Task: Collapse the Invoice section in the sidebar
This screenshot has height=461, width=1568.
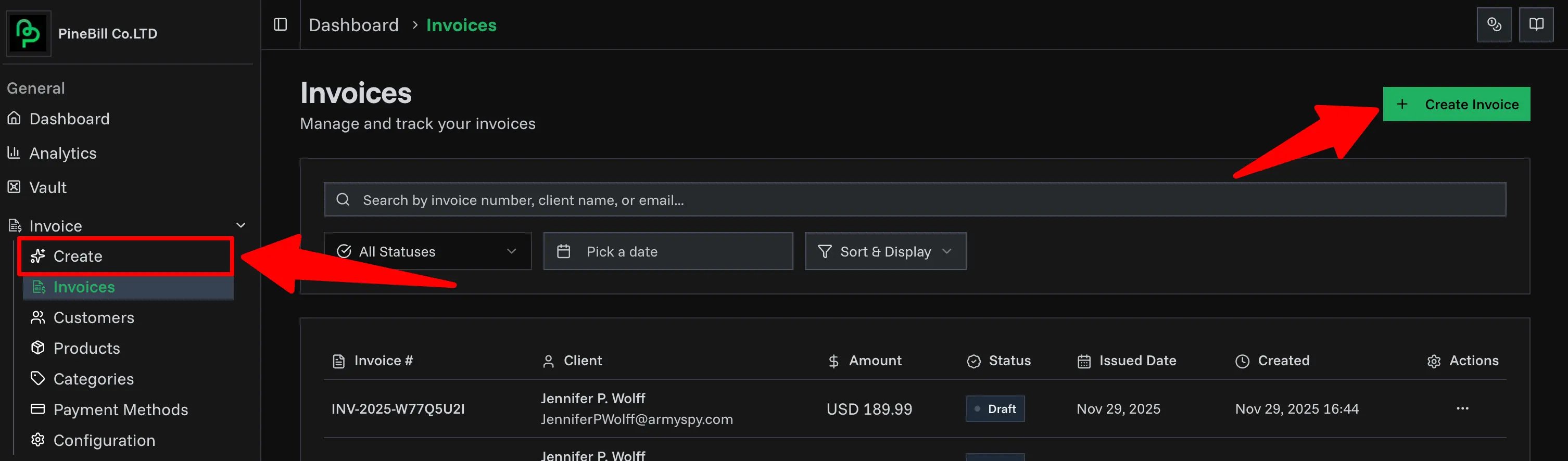Action: coord(241,224)
